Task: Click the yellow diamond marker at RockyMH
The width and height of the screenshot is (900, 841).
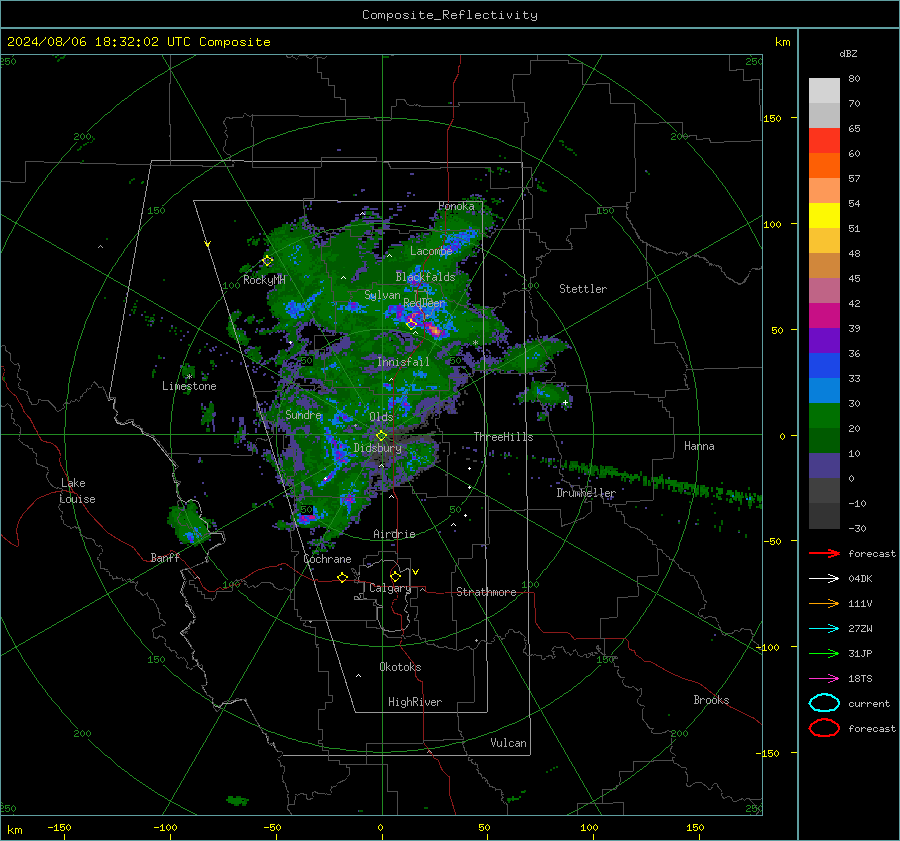Action: pos(267,261)
